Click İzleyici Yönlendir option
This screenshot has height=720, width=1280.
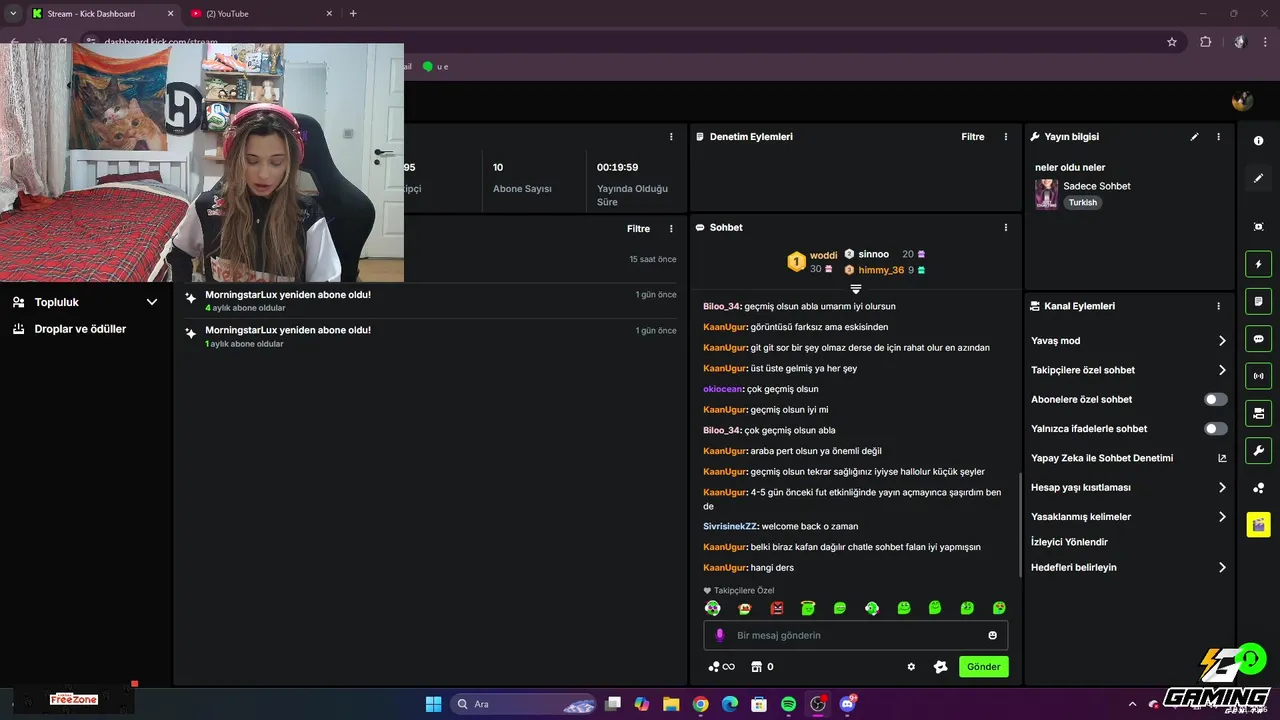click(x=1069, y=542)
